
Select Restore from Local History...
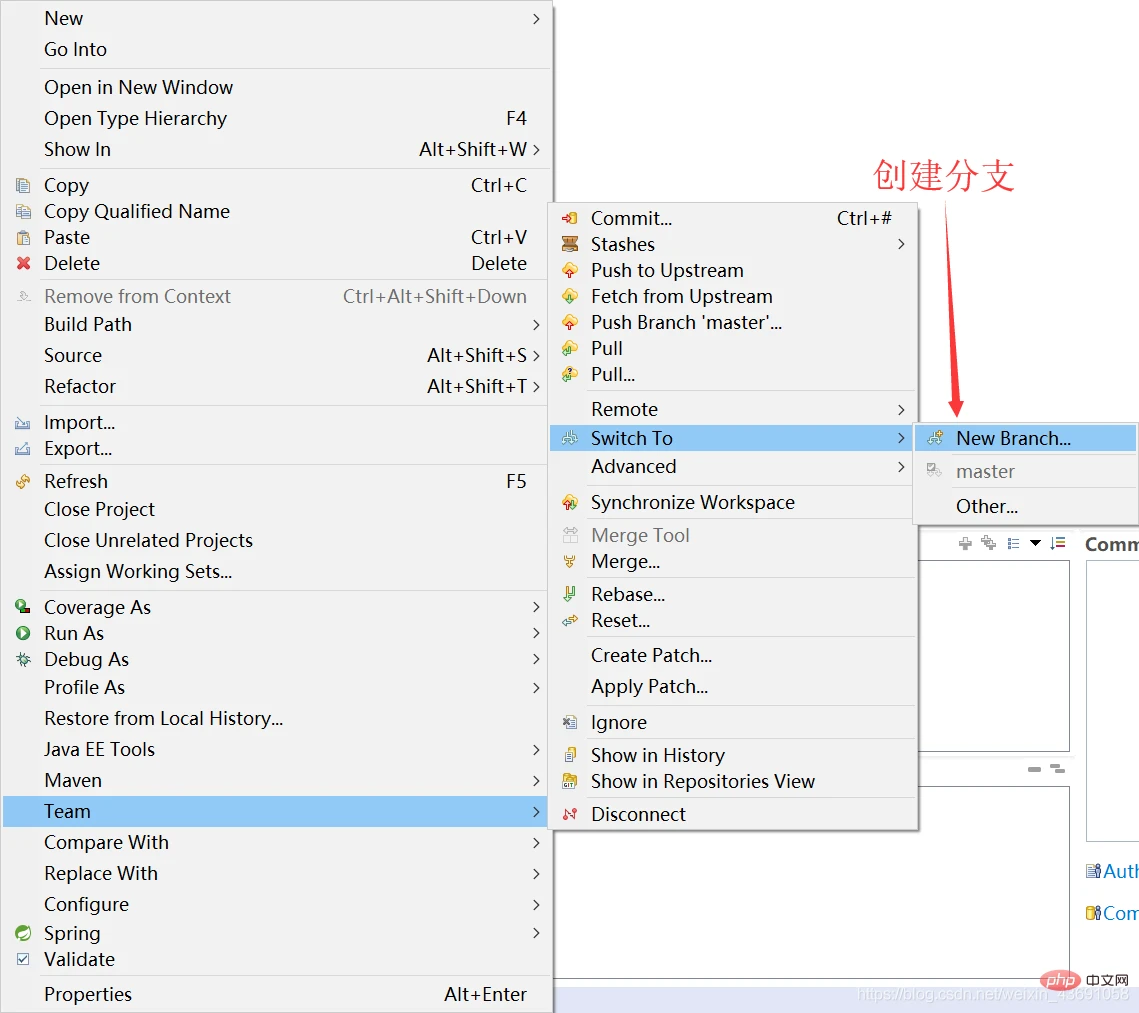coord(163,718)
